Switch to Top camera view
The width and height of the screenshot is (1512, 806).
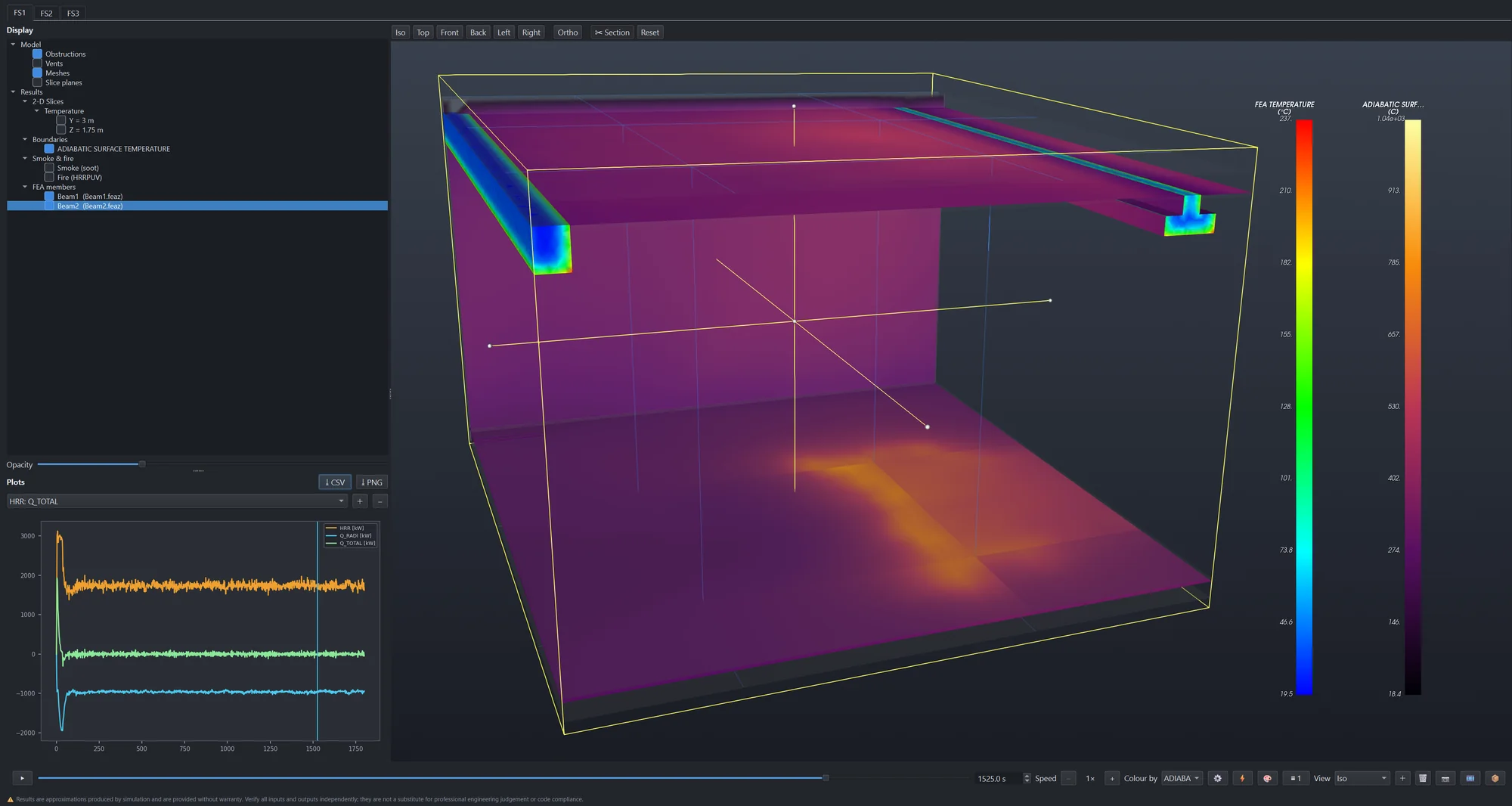[x=423, y=33]
